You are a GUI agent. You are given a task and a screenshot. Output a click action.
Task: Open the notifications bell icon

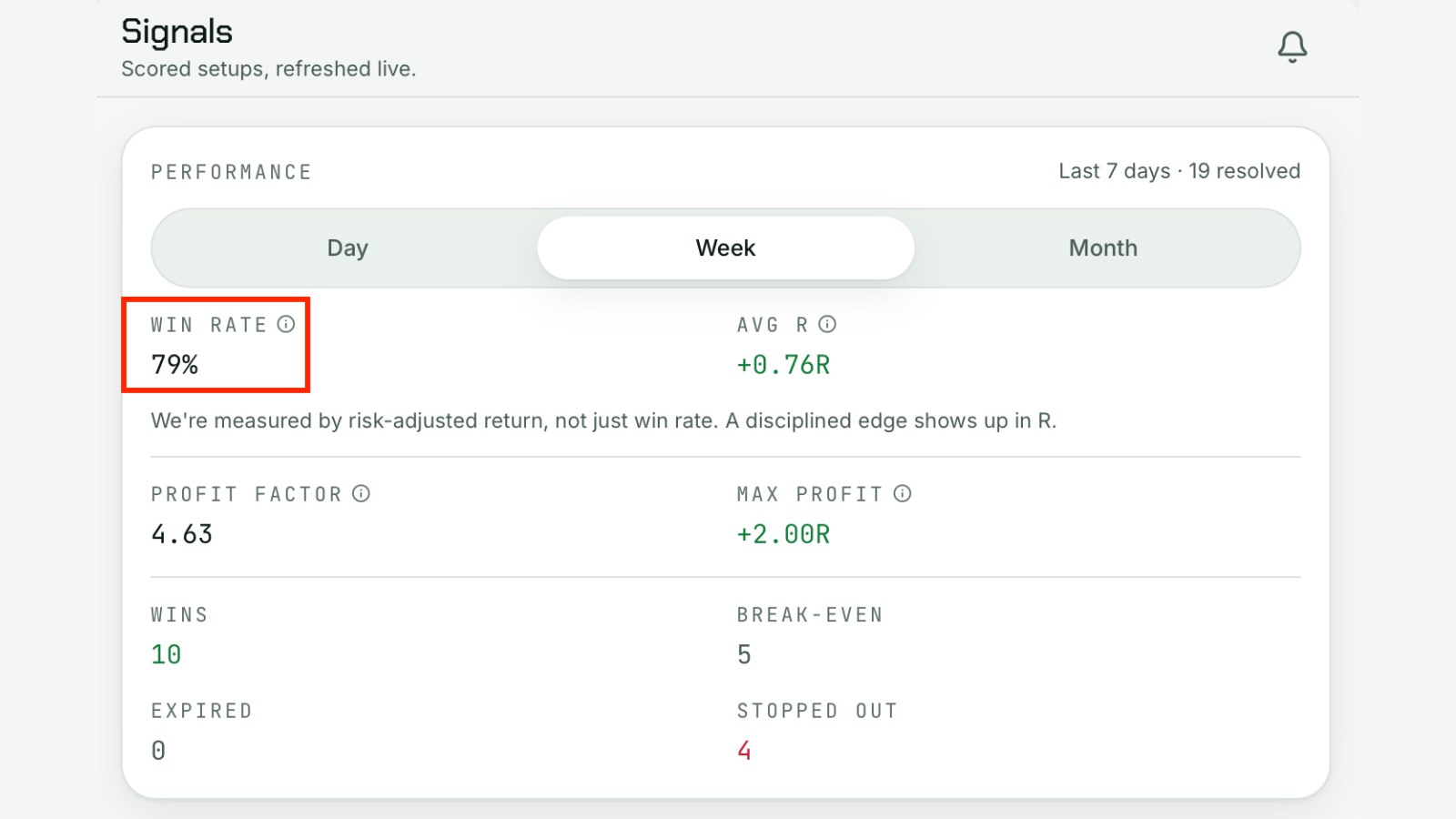[1292, 46]
